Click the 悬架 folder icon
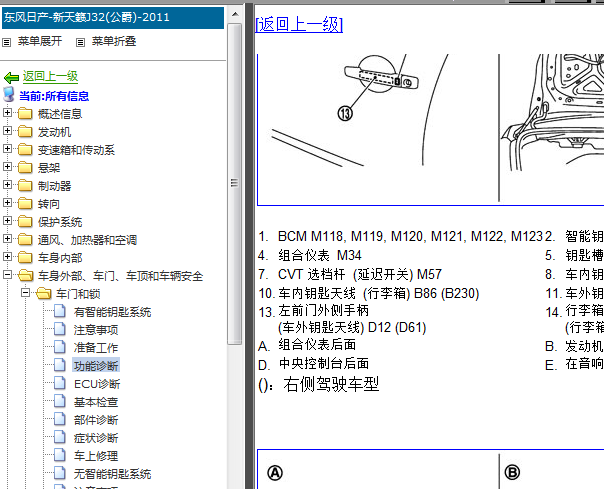The width and height of the screenshot is (604, 489). [25, 167]
